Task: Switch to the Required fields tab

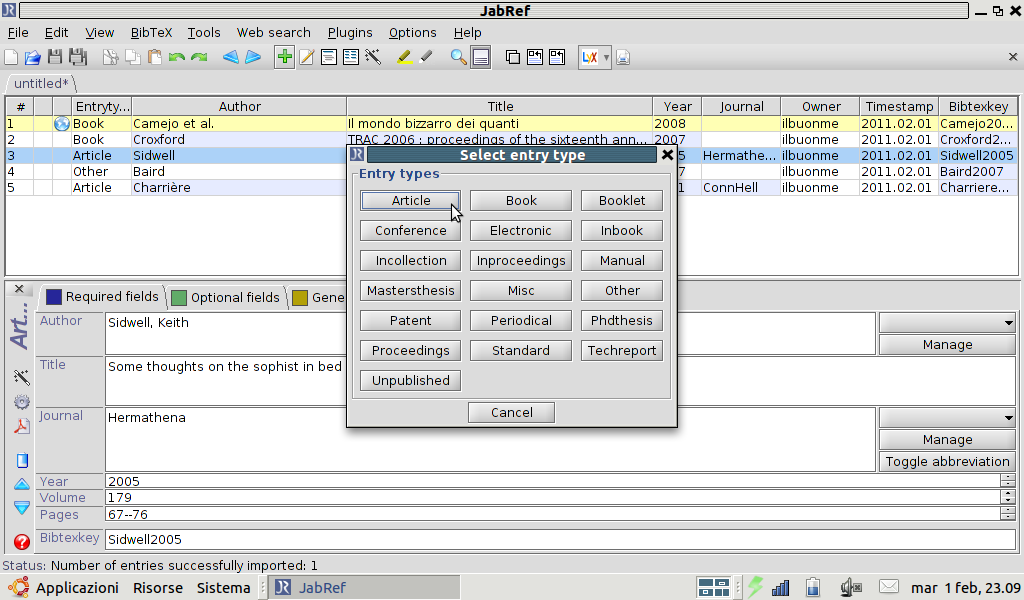Action: [102, 297]
